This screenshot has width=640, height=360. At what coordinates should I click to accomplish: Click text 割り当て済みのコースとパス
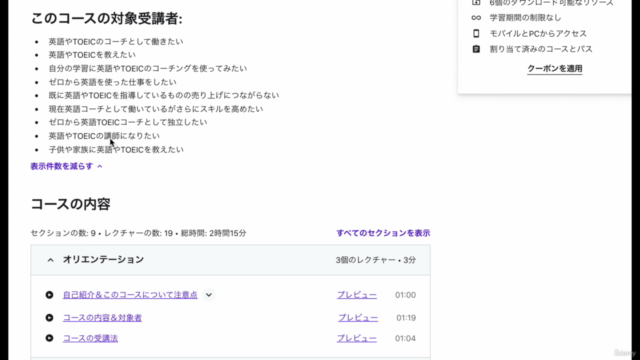(541, 49)
